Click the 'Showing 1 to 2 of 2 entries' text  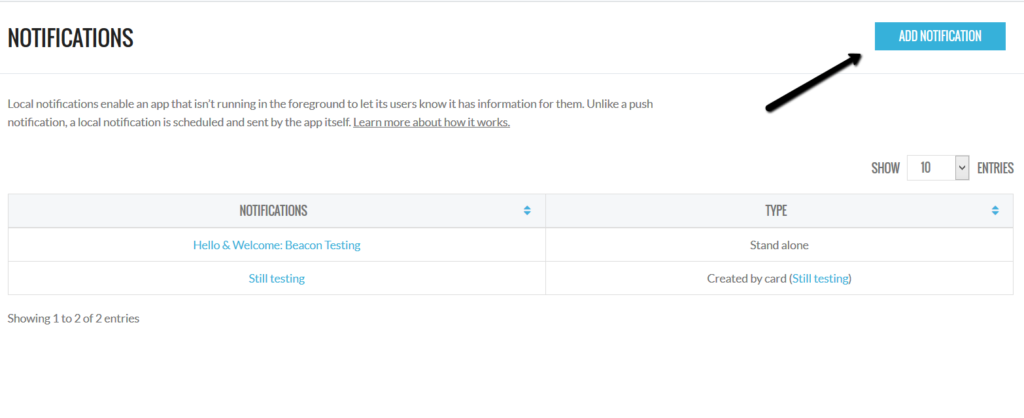coord(73,319)
